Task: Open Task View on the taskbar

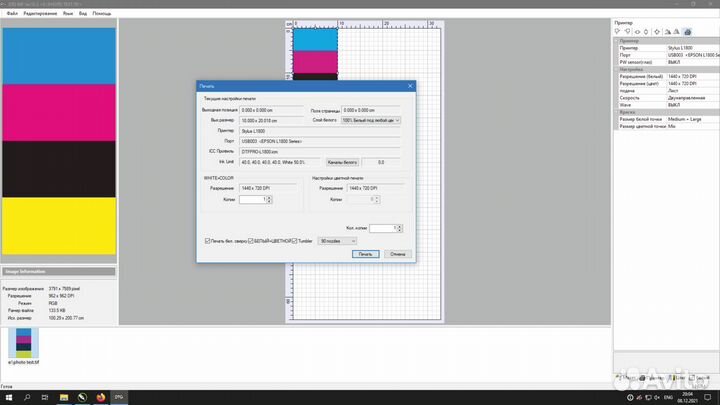Action: [x=45, y=397]
